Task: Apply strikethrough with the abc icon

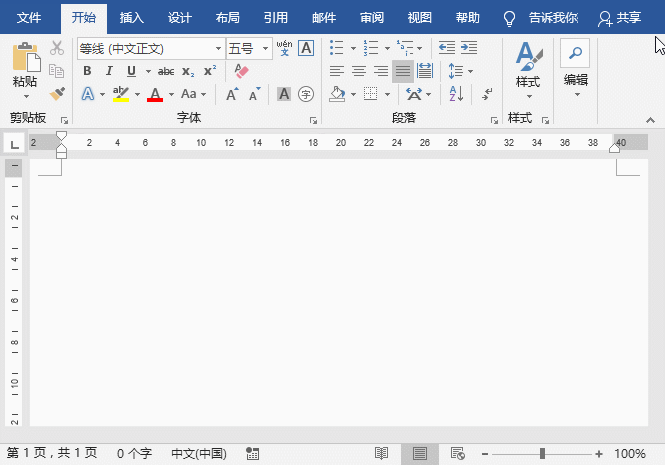Action: pyautogui.click(x=166, y=71)
